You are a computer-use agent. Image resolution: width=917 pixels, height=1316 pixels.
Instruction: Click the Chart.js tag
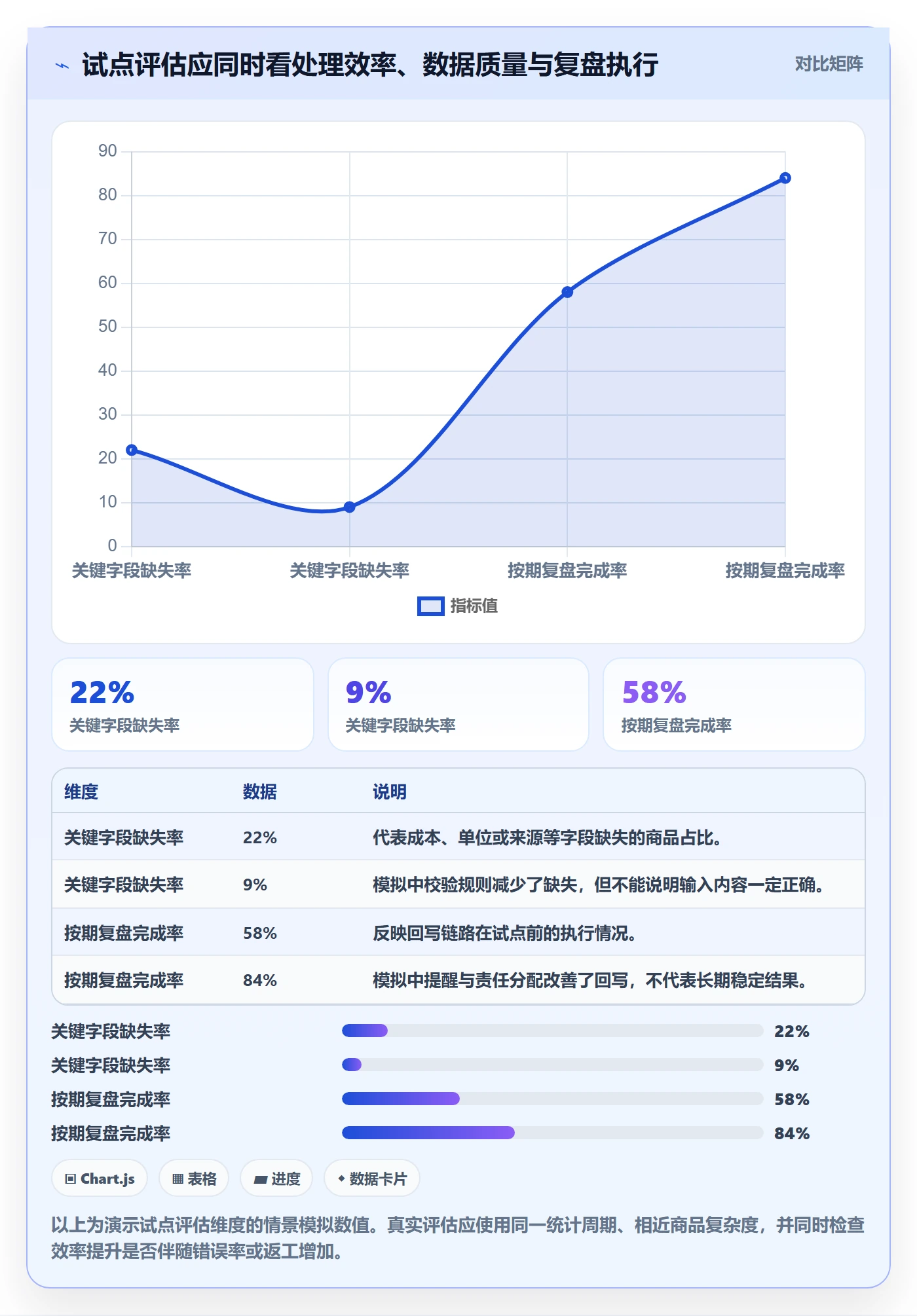click(100, 1179)
